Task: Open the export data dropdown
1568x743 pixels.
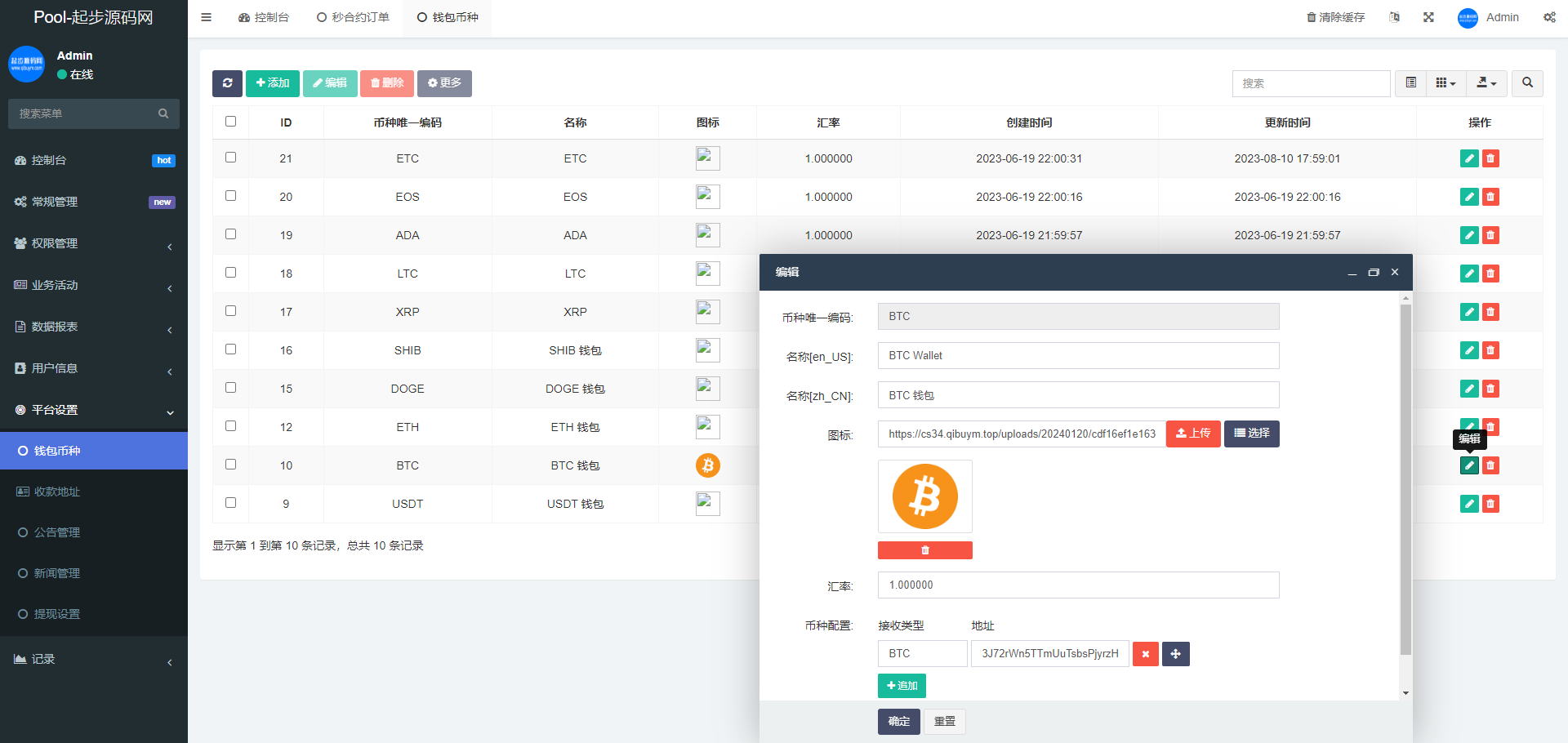Action: click(1486, 83)
